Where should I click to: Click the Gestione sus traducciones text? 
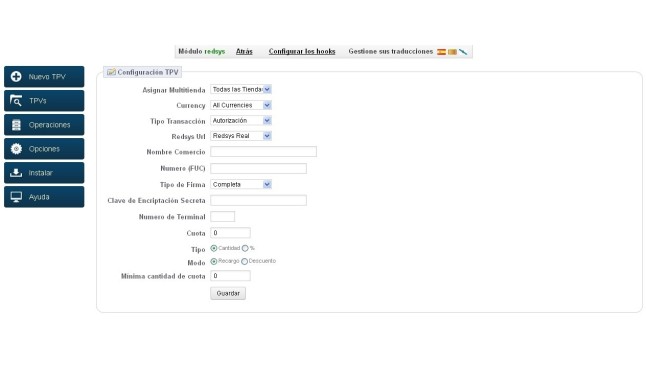391,52
